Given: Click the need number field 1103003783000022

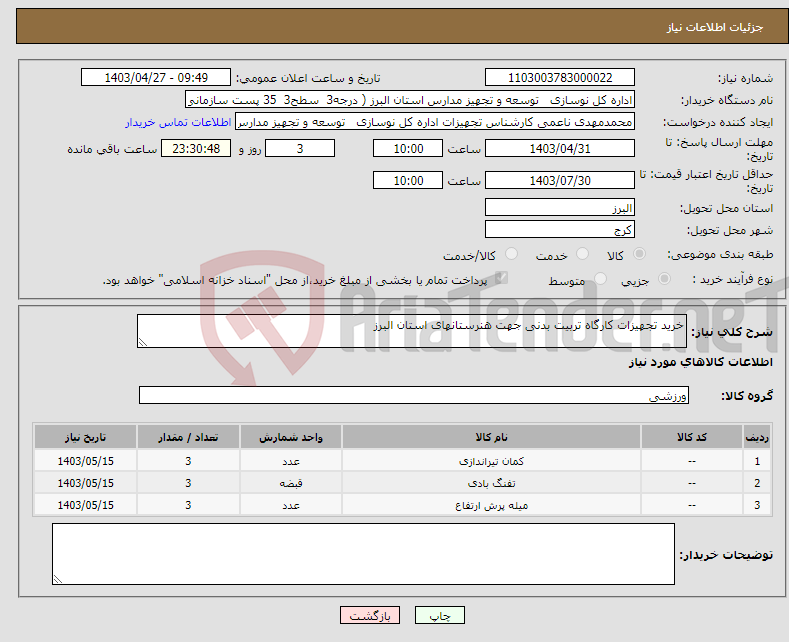Looking at the screenshot, I should tap(560, 77).
